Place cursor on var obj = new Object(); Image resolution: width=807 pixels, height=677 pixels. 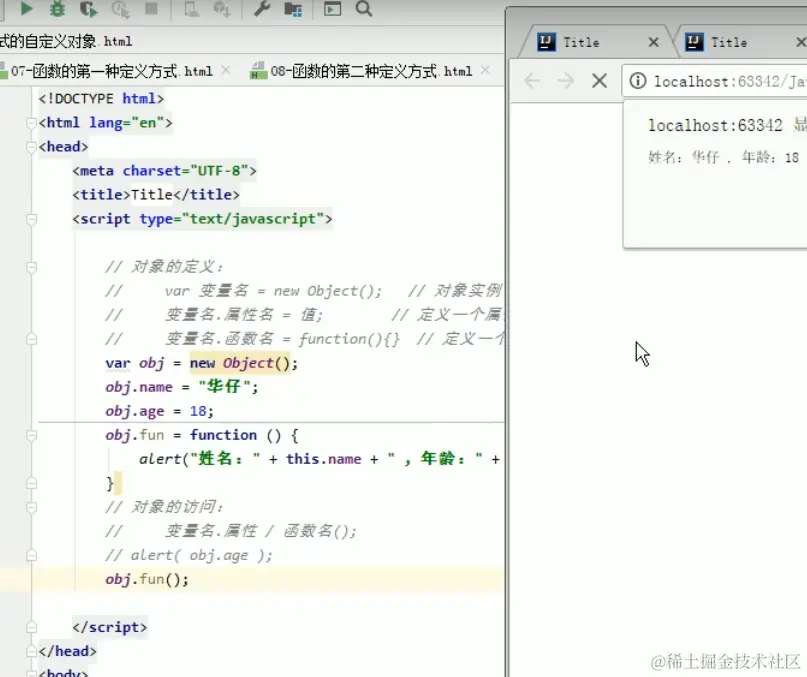201,363
